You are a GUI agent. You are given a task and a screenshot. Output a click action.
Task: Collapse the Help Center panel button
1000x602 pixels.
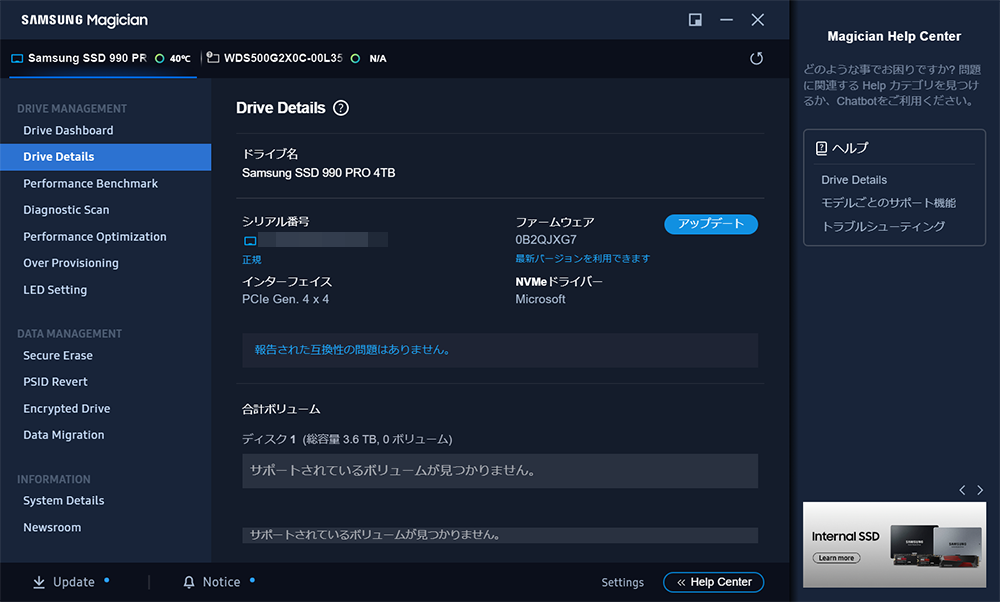point(714,582)
